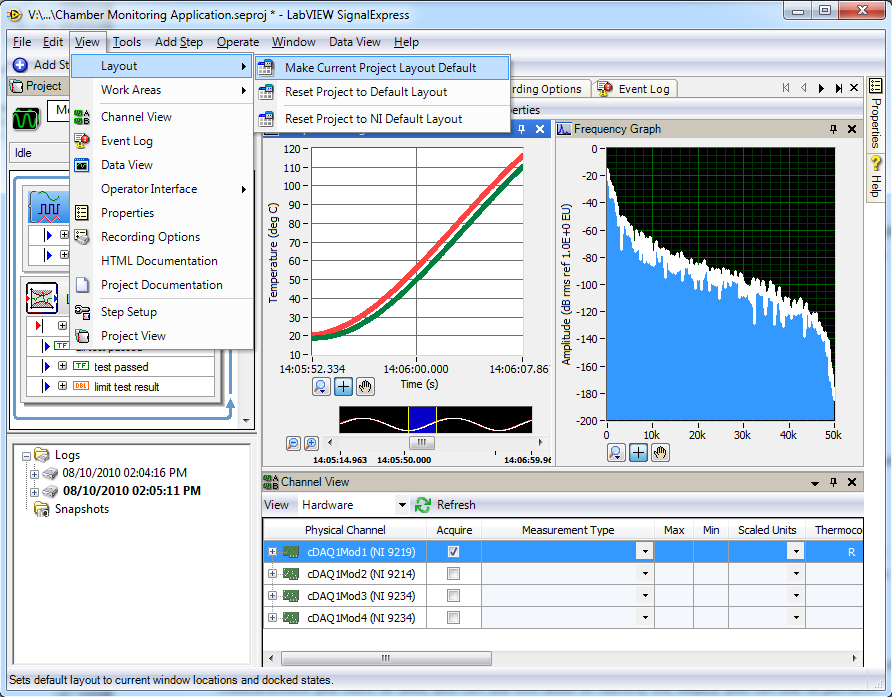Viewport: 892px width, 697px height.
Task: Select cursor crosshair tool under temperature graph
Action: coord(343,388)
